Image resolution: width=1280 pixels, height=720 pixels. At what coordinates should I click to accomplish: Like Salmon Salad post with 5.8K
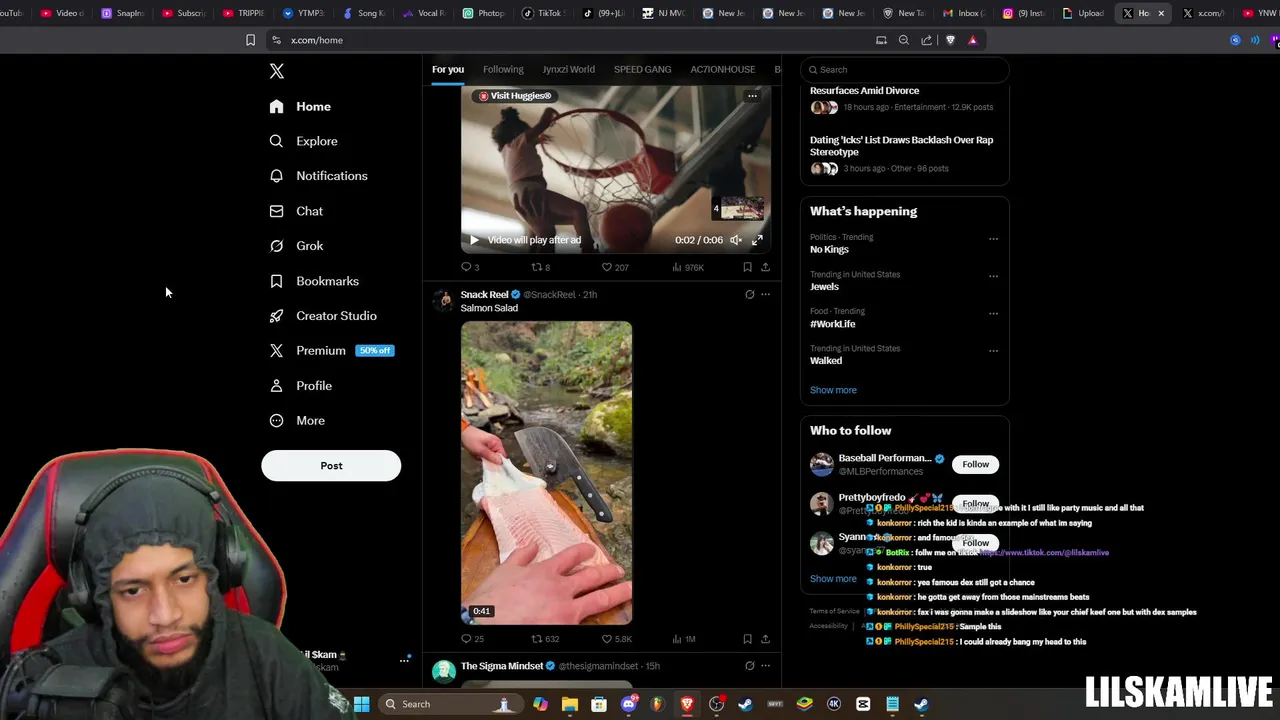[x=616, y=639]
